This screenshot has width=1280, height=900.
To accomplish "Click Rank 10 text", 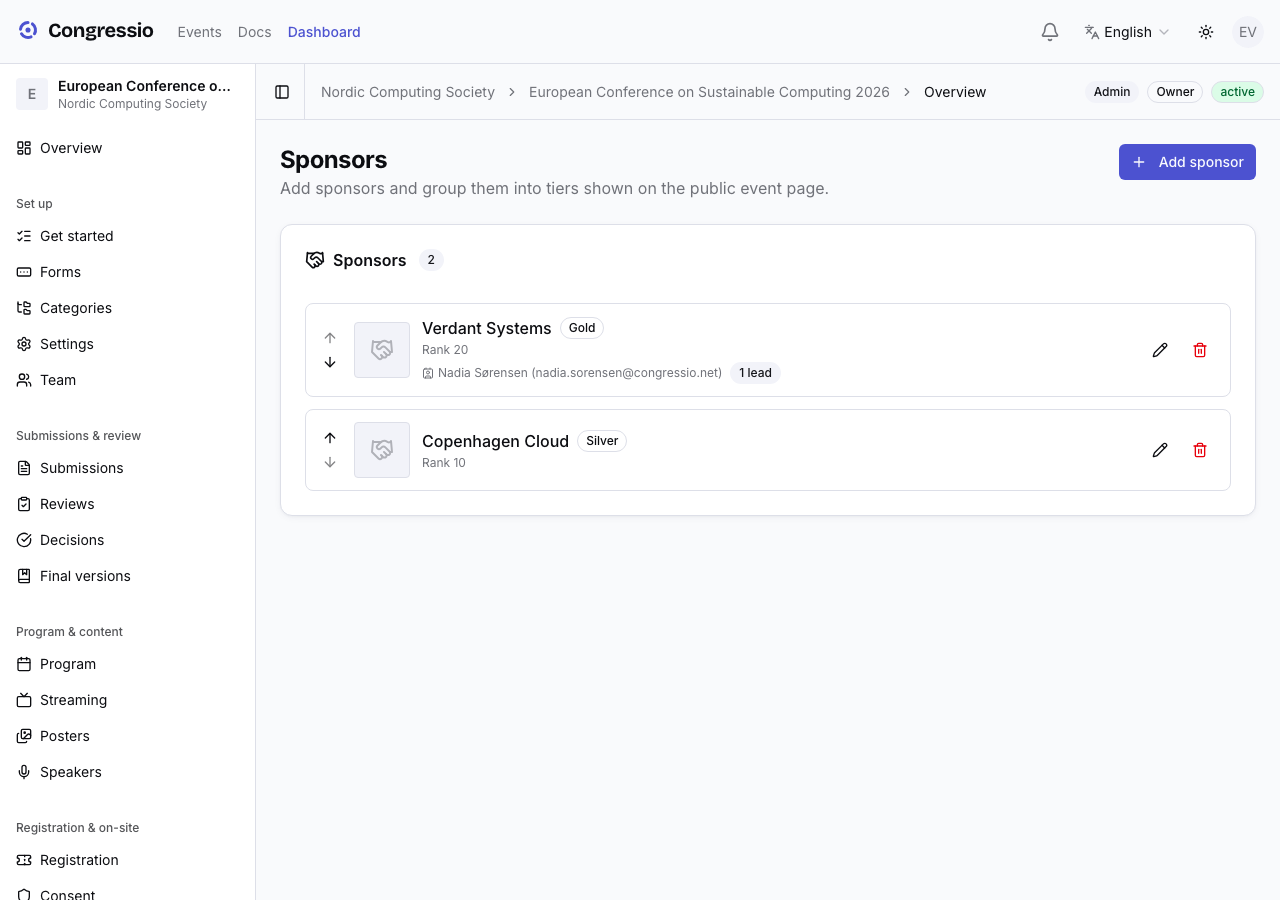I will [x=444, y=463].
